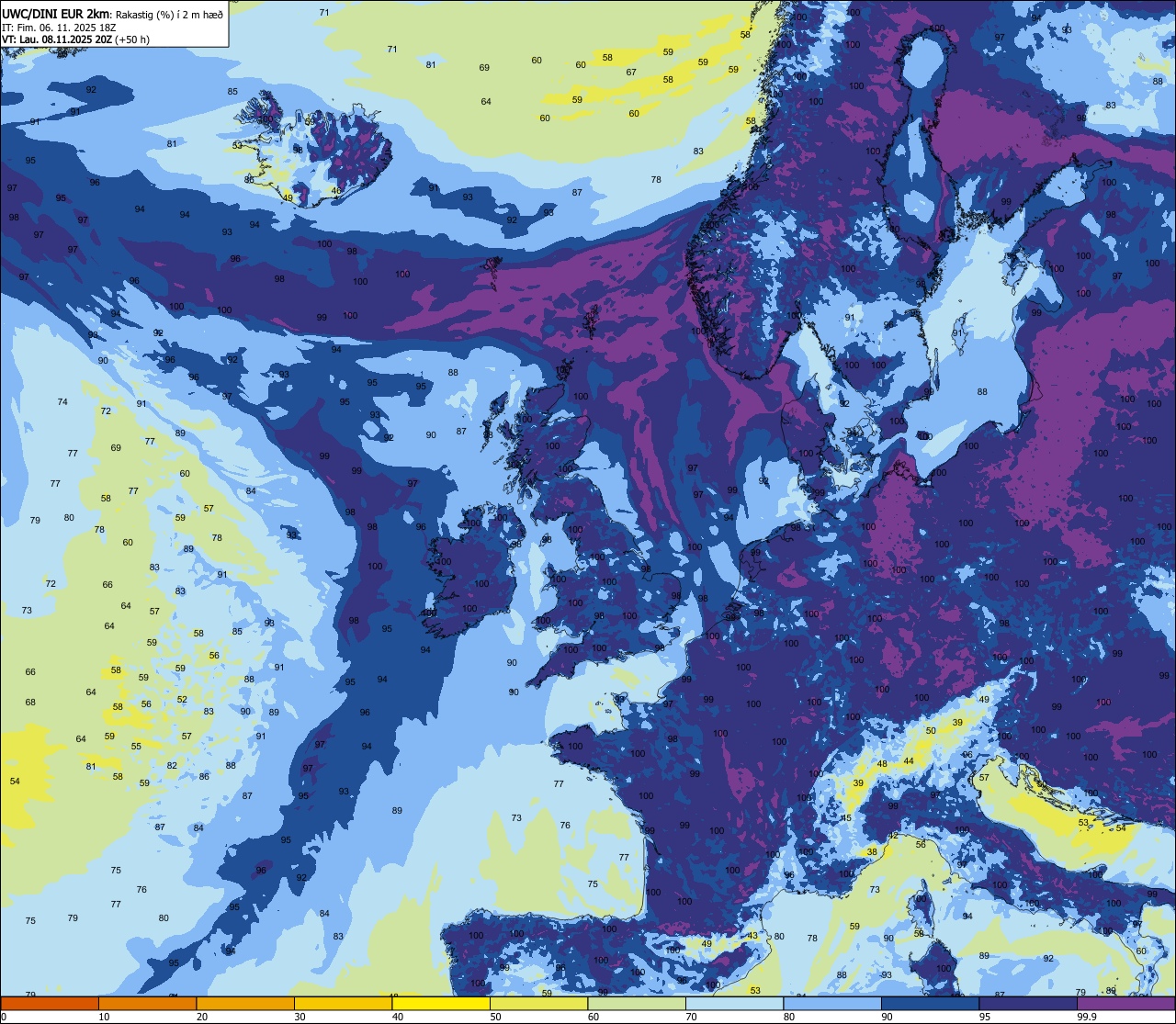The height and width of the screenshot is (1024, 1176).
Task: Click the '50' legend tick label
Action: (495, 1017)
